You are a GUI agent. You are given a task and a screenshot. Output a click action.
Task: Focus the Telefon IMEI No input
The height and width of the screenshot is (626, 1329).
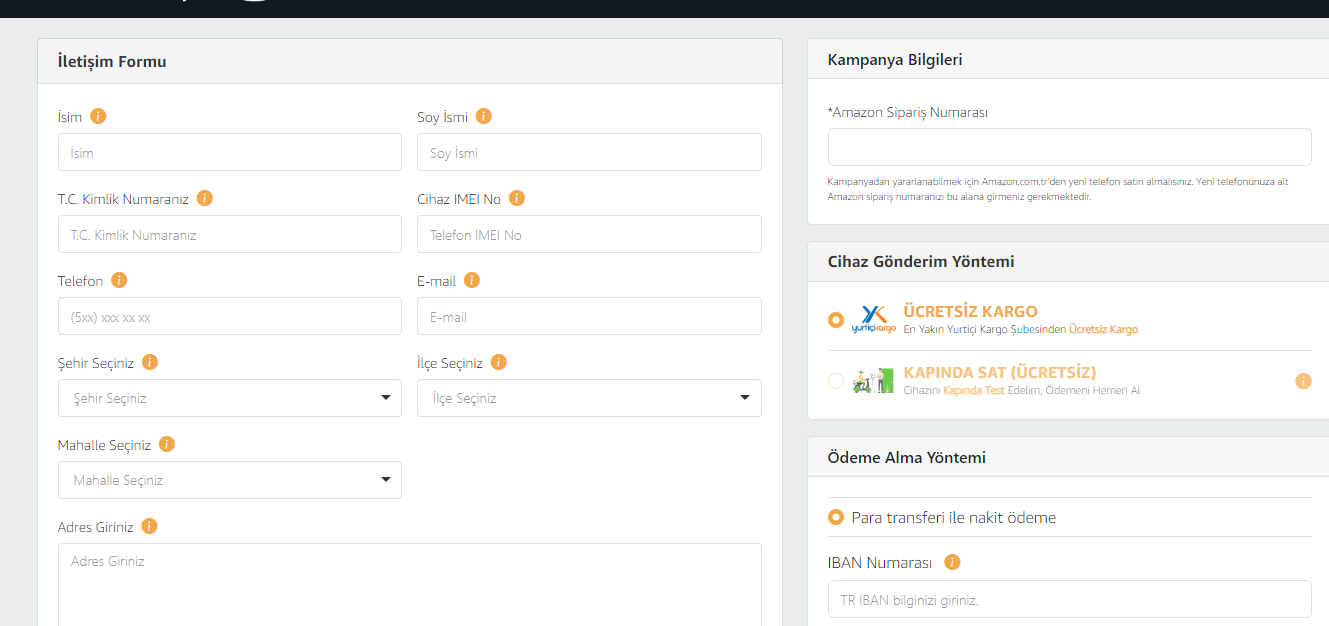(x=589, y=235)
